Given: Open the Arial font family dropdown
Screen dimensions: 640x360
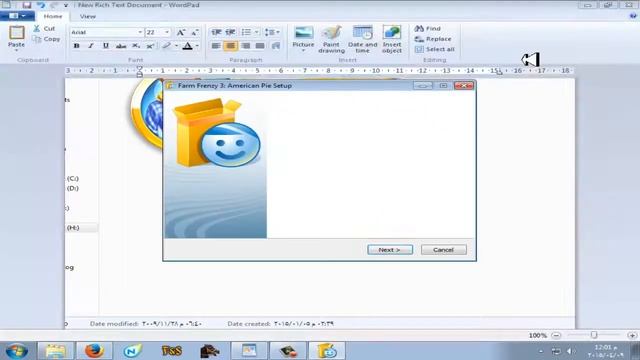Looking at the screenshot, I should (x=140, y=32).
